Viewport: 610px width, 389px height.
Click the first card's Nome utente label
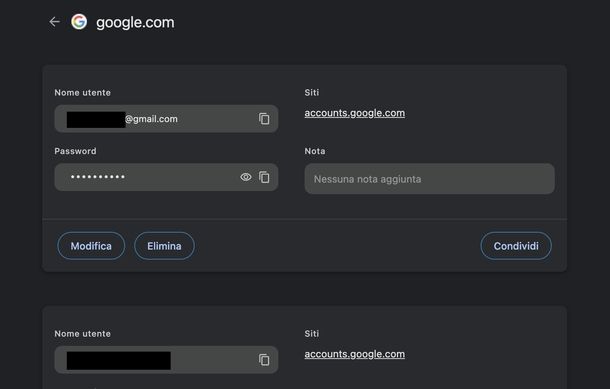pos(82,93)
